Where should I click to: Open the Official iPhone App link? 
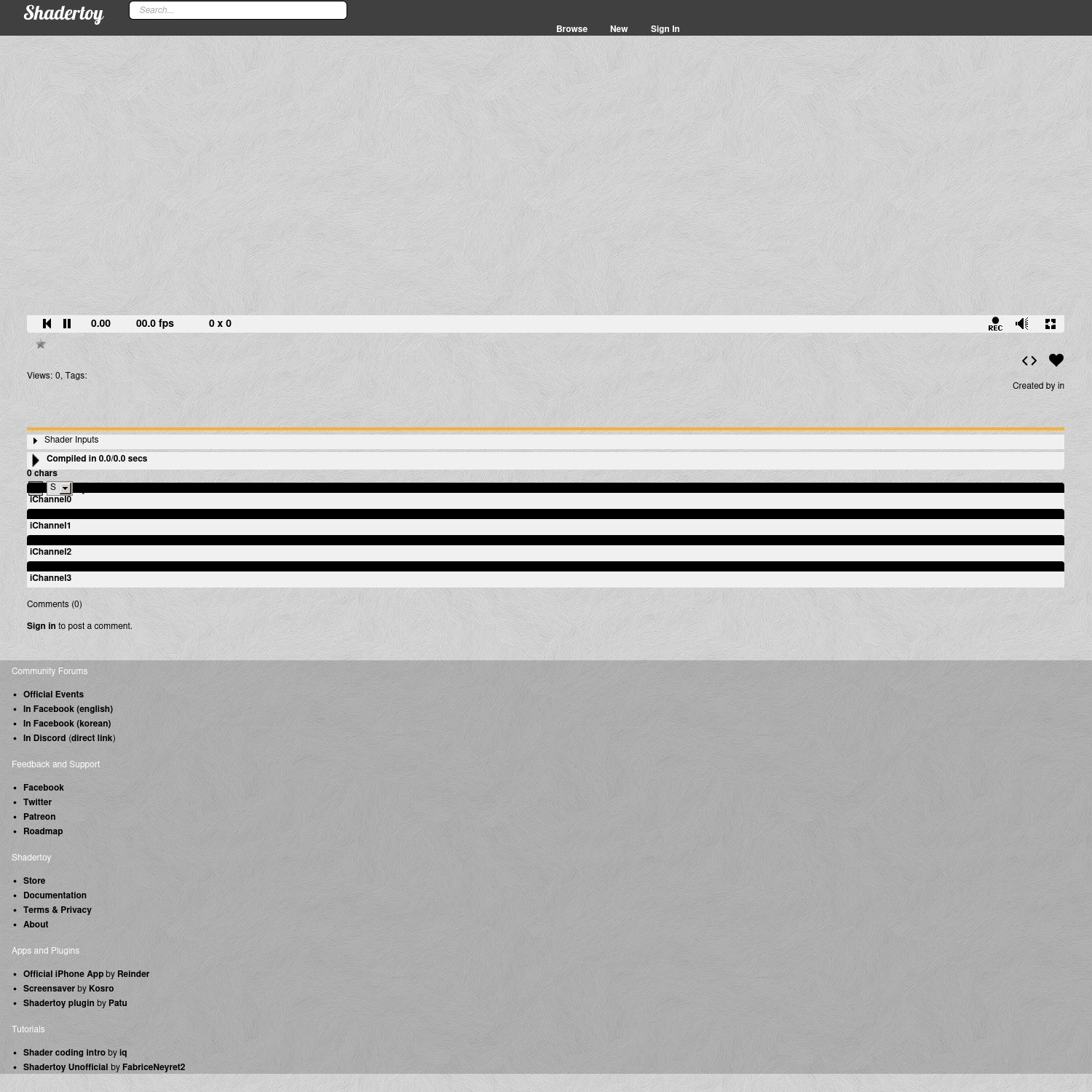click(63, 974)
